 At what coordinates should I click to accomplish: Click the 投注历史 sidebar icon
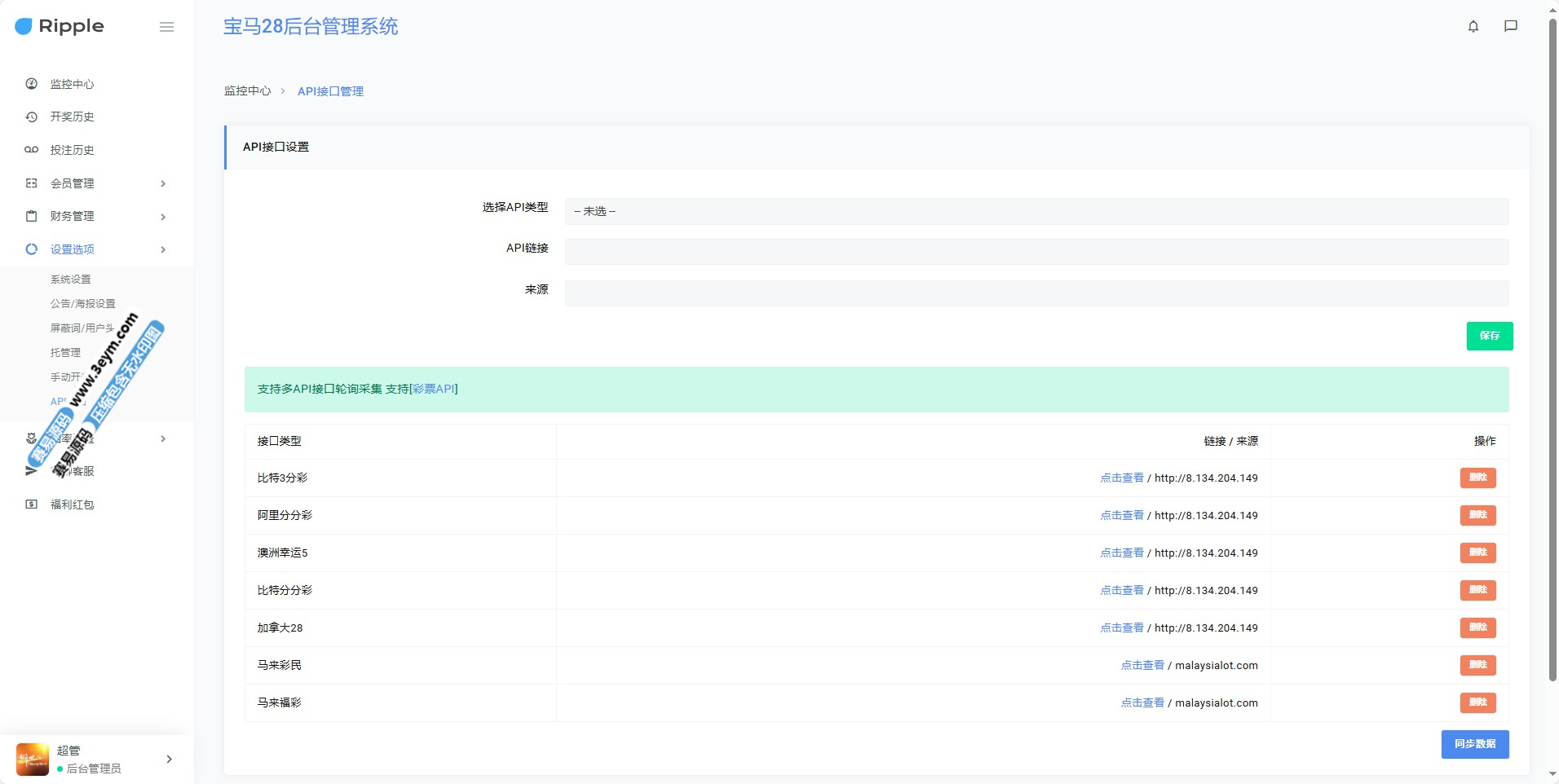tap(32, 150)
